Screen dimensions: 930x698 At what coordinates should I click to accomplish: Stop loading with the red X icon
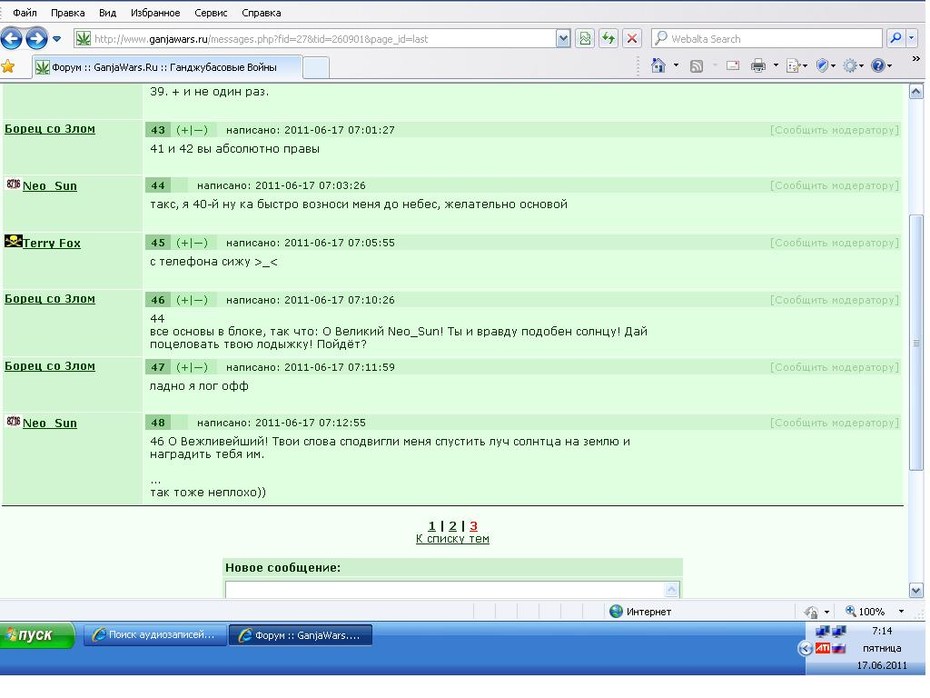pyautogui.click(x=632, y=39)
